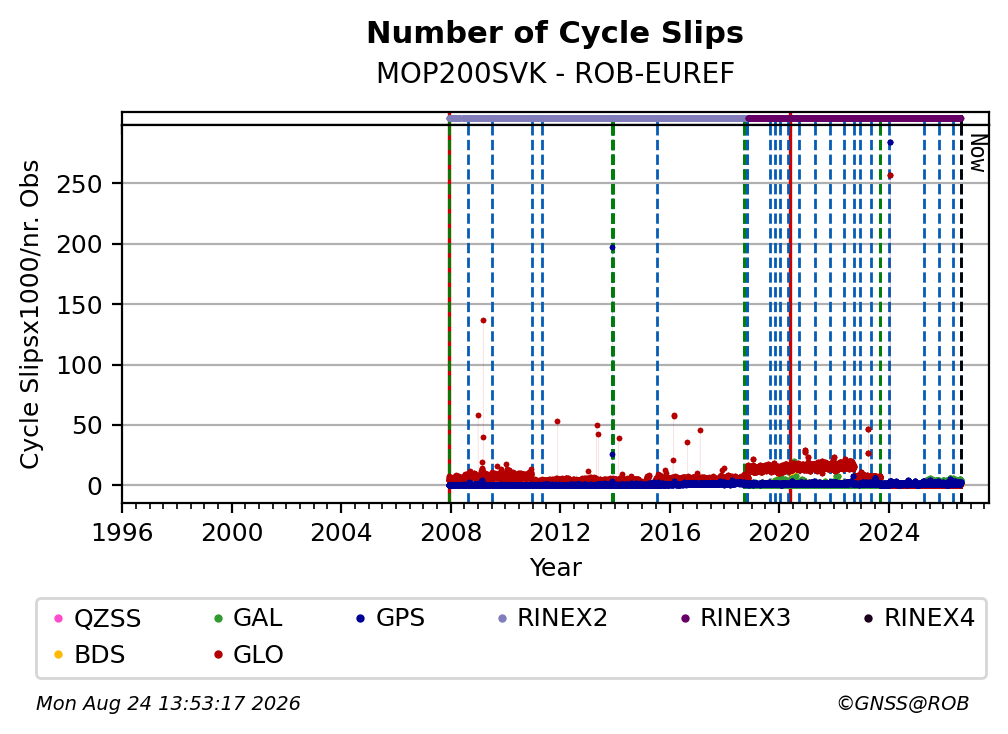Click the QZSS pink legend marker

pyautogui.click(x=58, y=618)
